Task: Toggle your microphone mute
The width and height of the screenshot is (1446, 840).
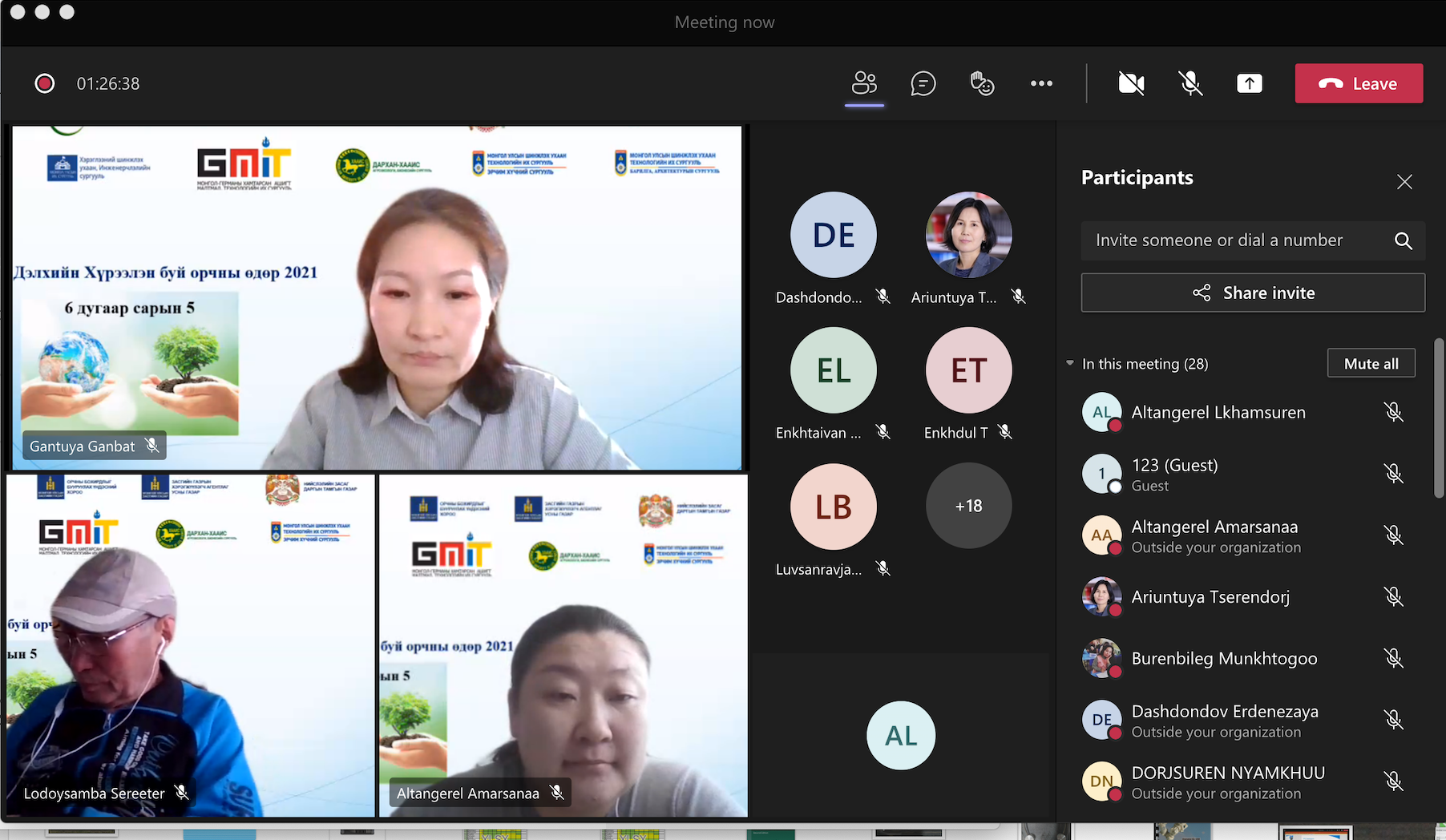Action: pyautogui.click(x=1190, y=83)
